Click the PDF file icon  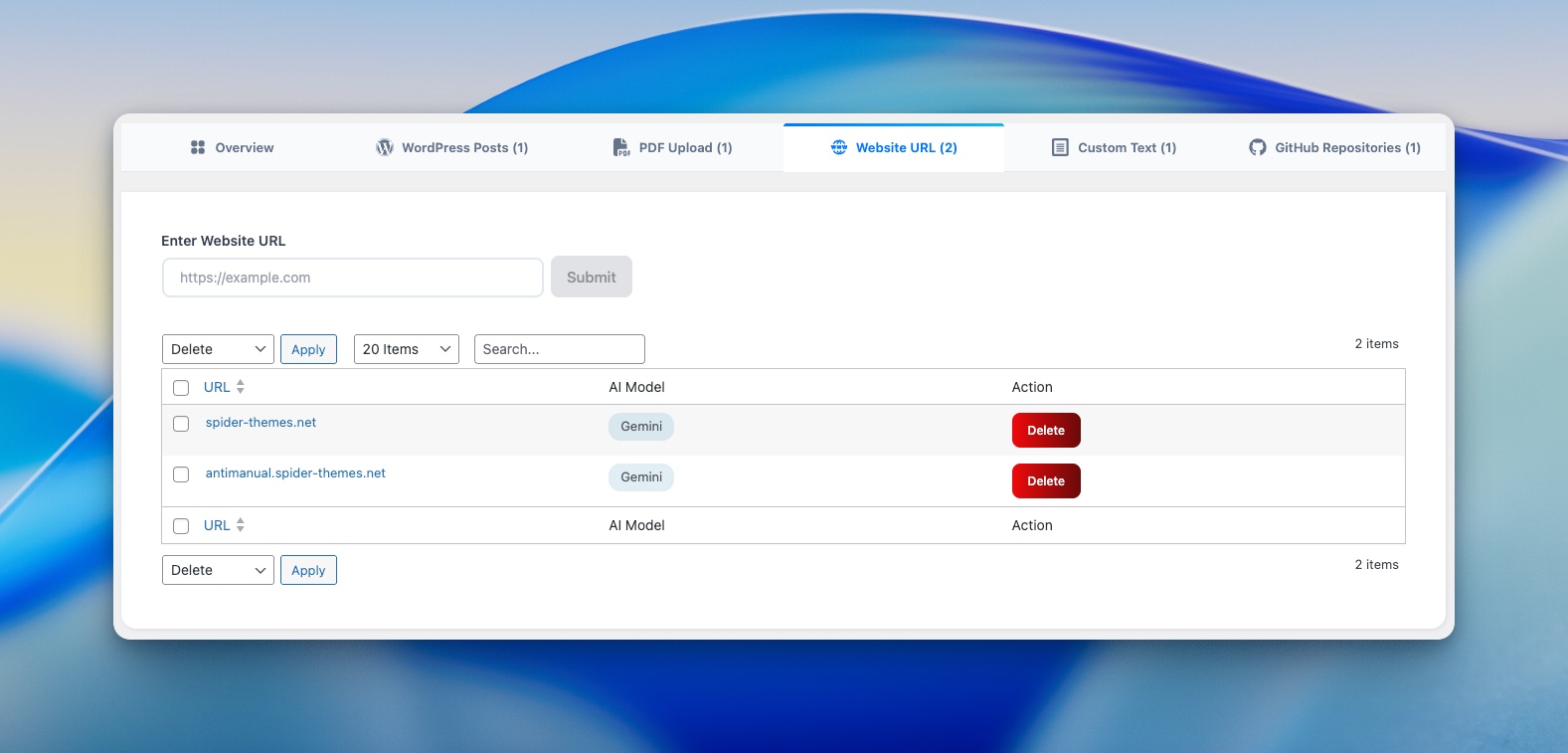[x=621, y=147]
